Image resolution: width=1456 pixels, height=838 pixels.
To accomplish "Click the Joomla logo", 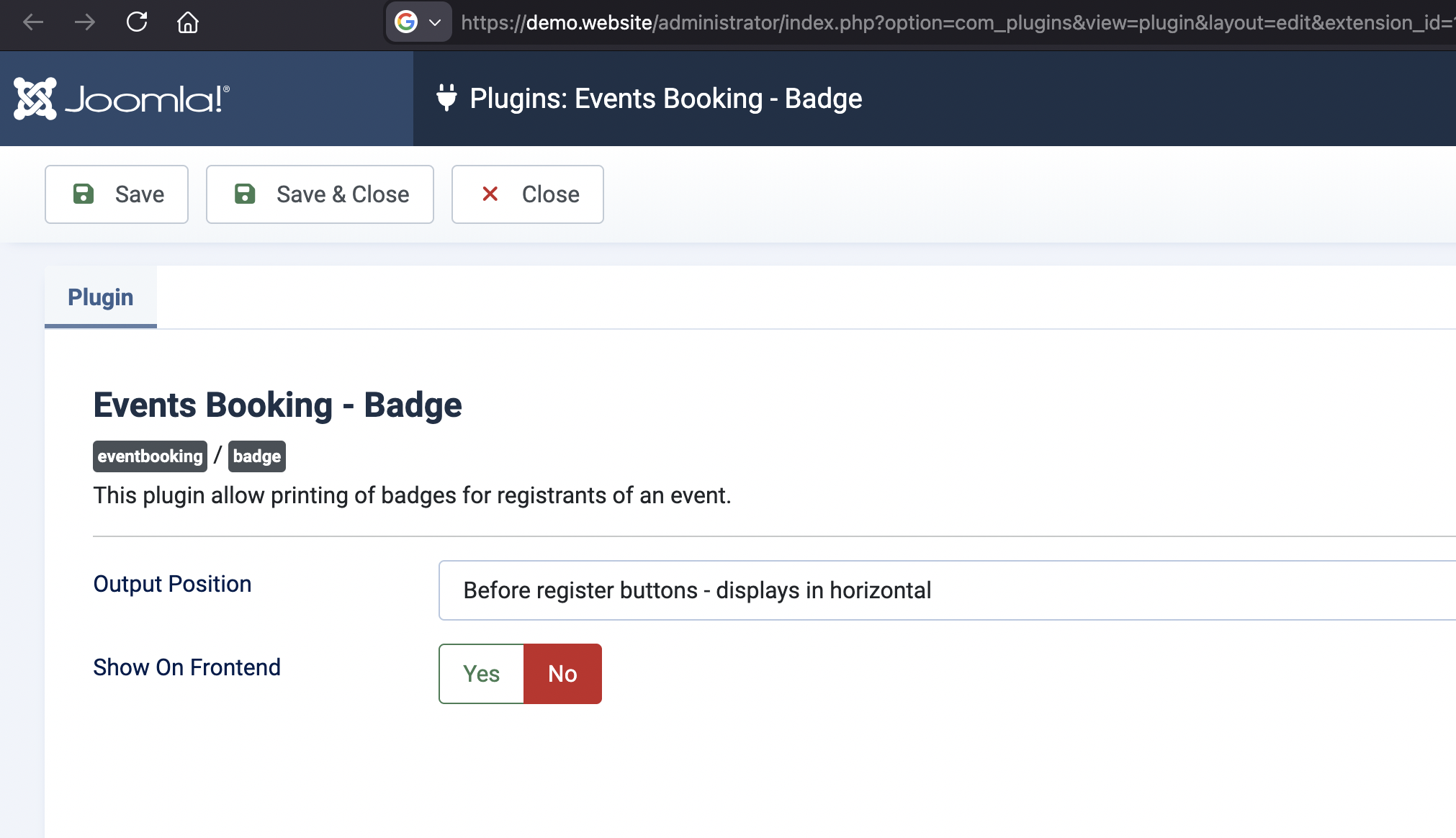I will click(122, 99).
